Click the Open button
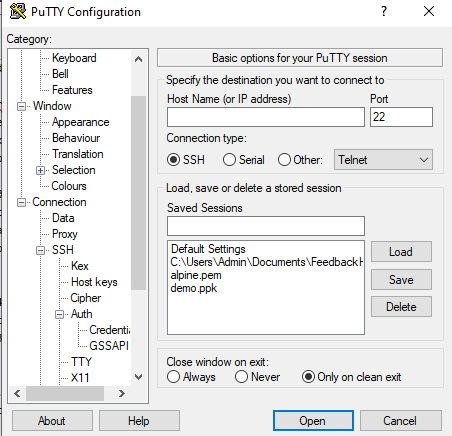 [x=313, y=421]
